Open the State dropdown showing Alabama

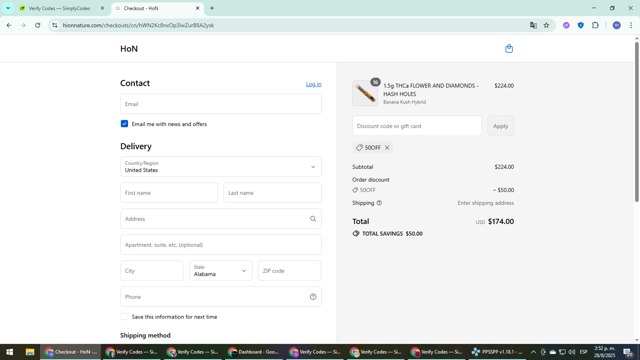[221, 271]
